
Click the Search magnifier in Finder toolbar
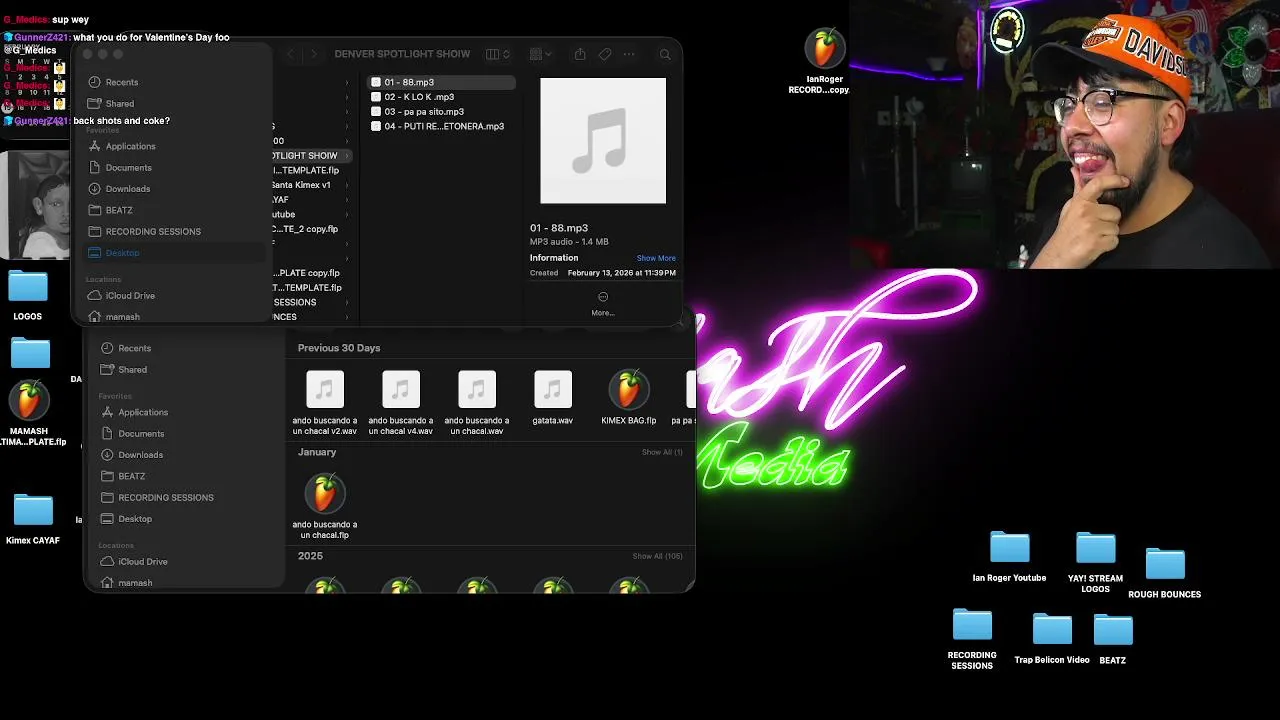(665, 54)
